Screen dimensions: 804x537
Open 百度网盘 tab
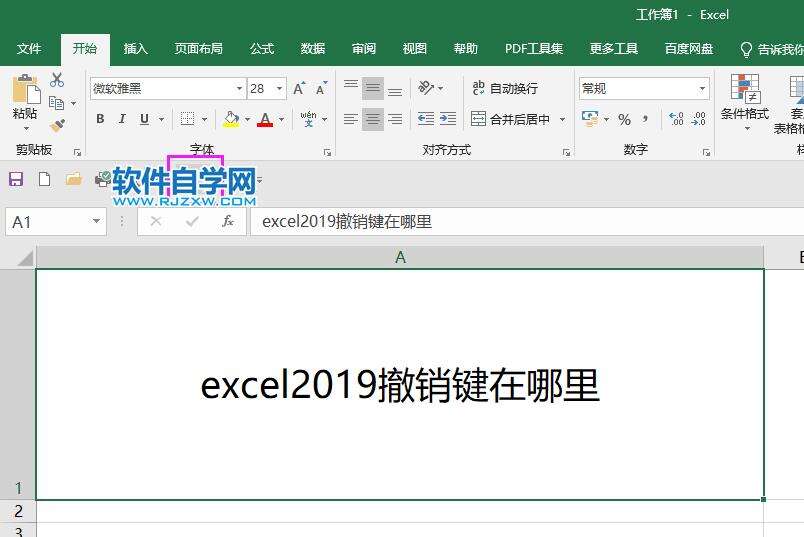[x=689, y=49]
